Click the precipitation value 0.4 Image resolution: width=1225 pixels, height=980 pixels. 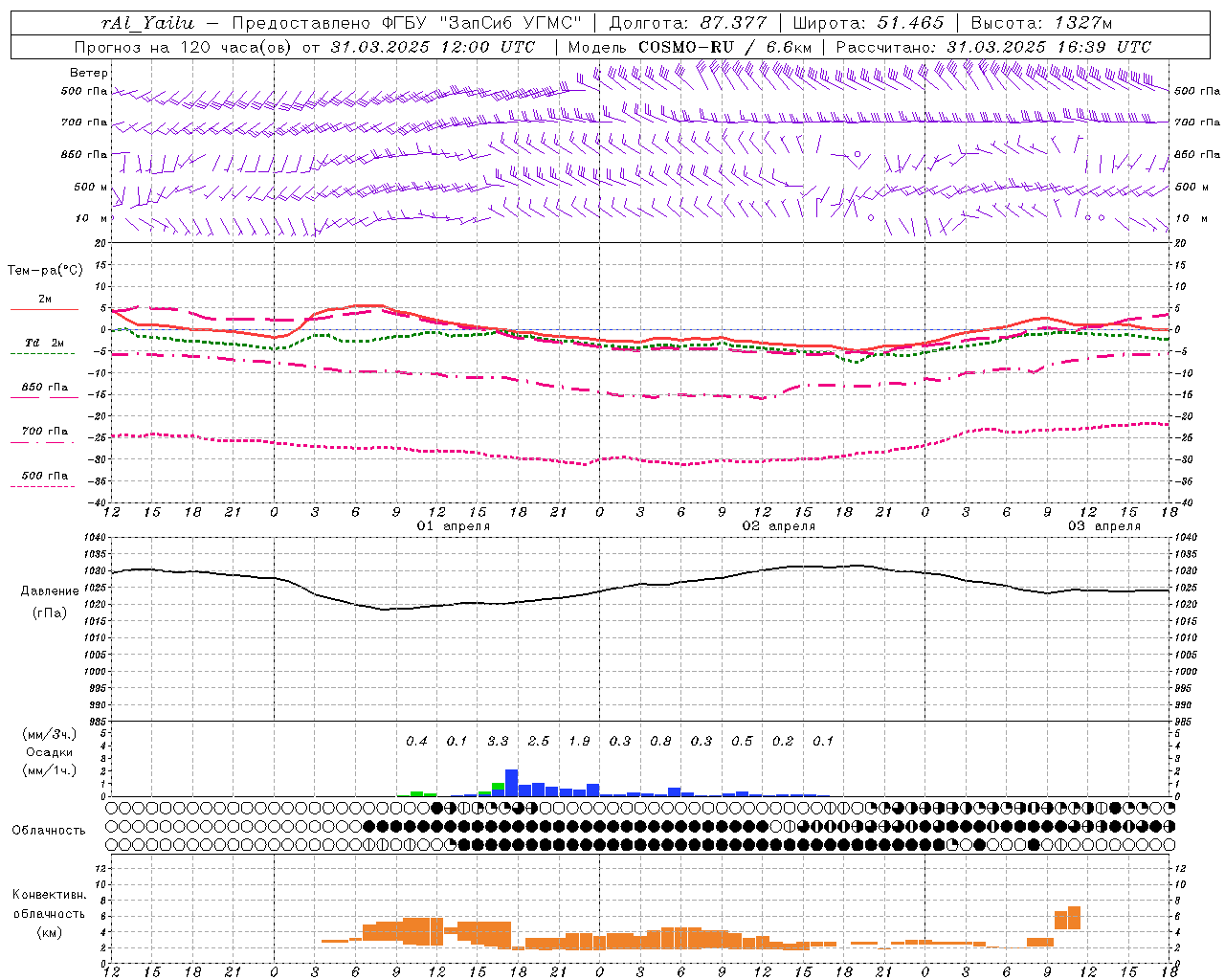click(416, 741)
